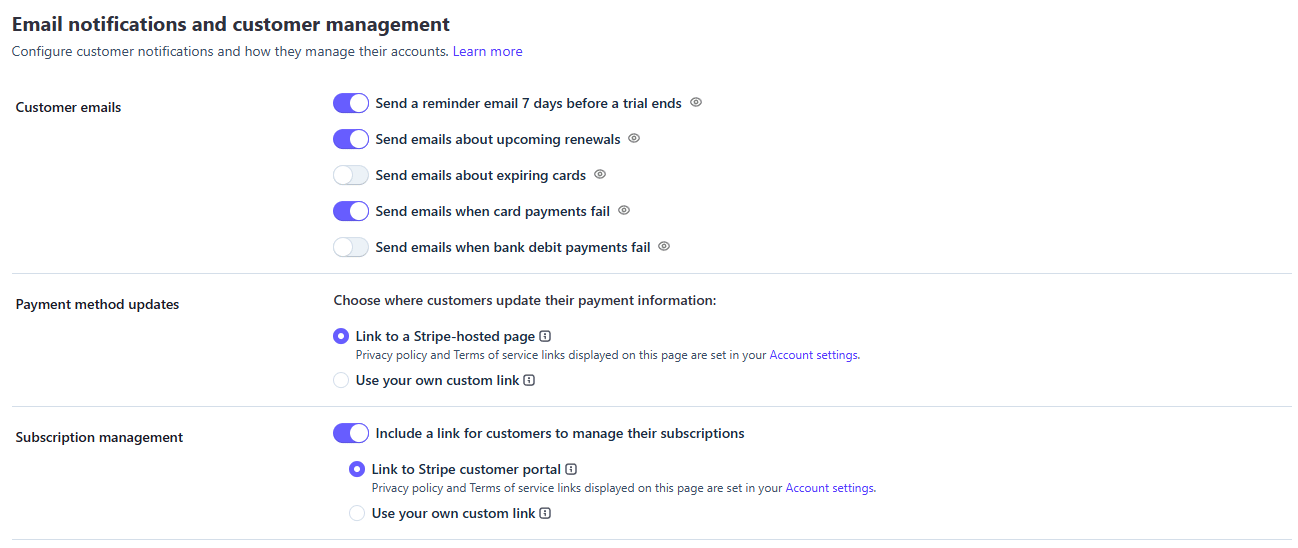Viewport: 1298px width, 548px height.
Task: Enable emails when bank debit payments fail
Action: click(351, 247)
